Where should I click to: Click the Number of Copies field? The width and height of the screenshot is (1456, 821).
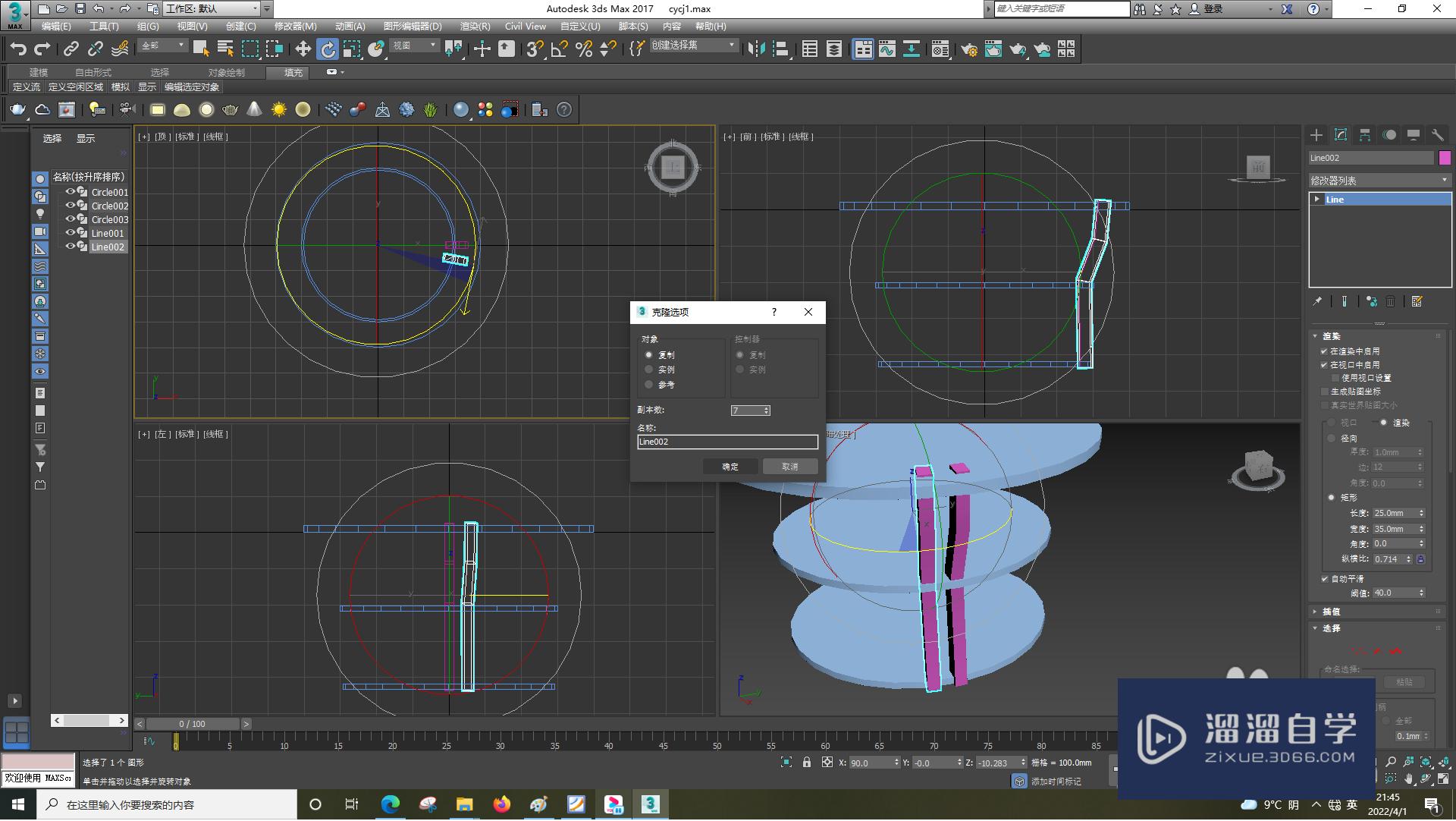click(x=747, y=411)
